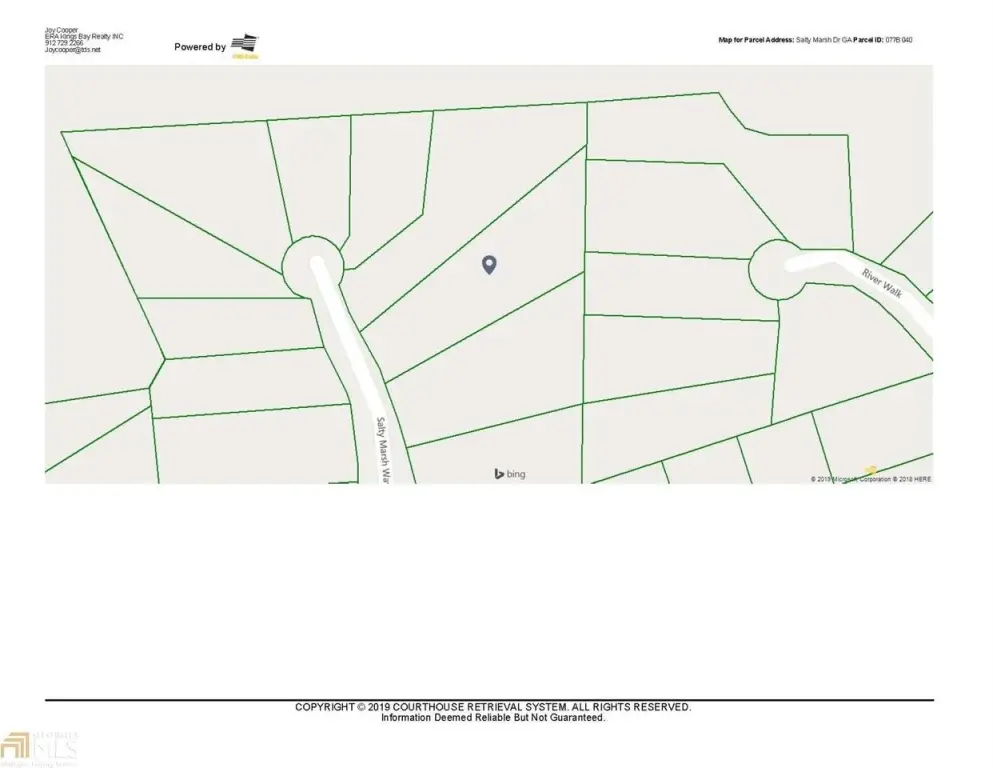Click the agent phone number
Screen dimensions: 993x768
64,43
